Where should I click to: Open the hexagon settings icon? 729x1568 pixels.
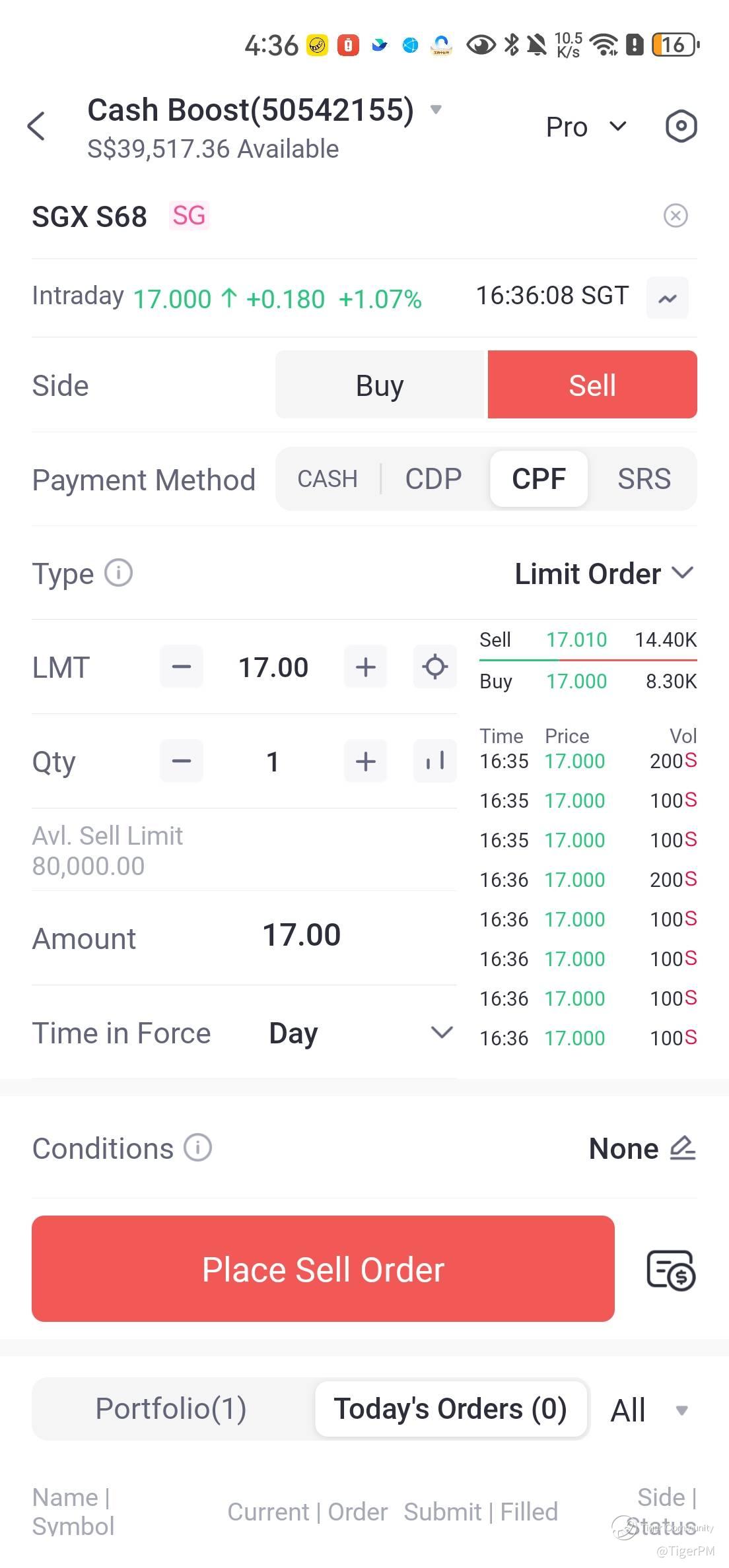pos(681,126)
